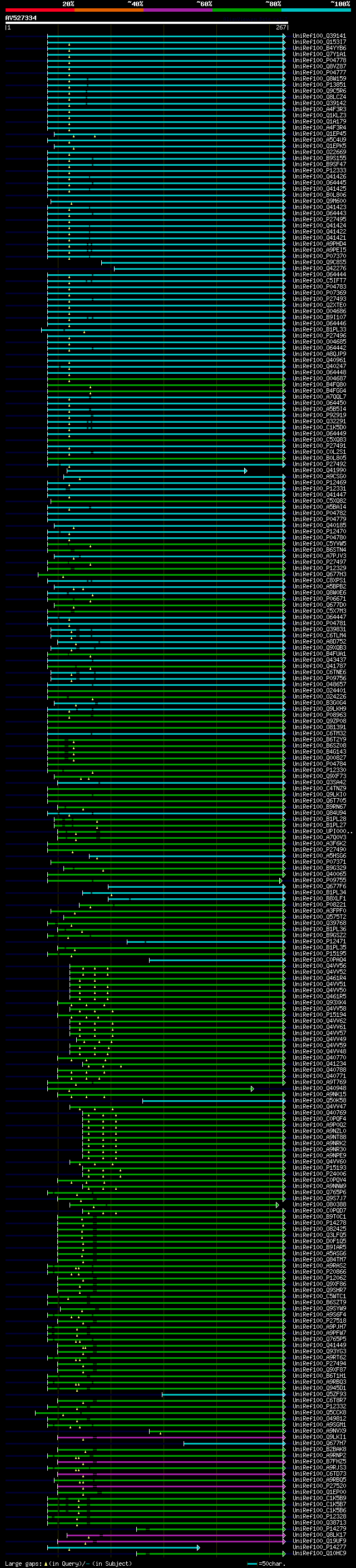Select the UniRef100_P27495 label
Image resolution: width=356 pixels, height=1568 pixels.
319,220
